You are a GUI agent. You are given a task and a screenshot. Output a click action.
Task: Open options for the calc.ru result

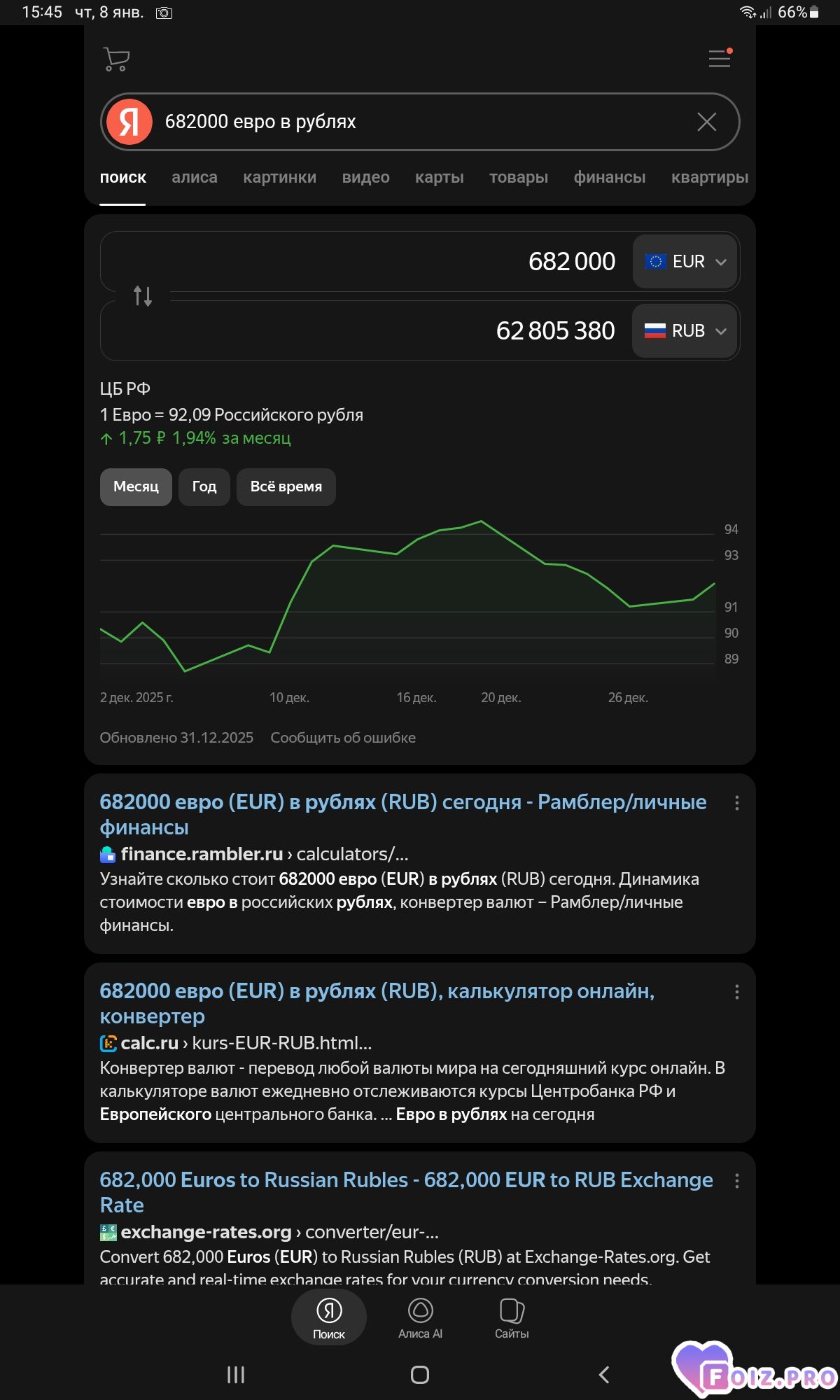pyautogui.click(x=736, y=992)
